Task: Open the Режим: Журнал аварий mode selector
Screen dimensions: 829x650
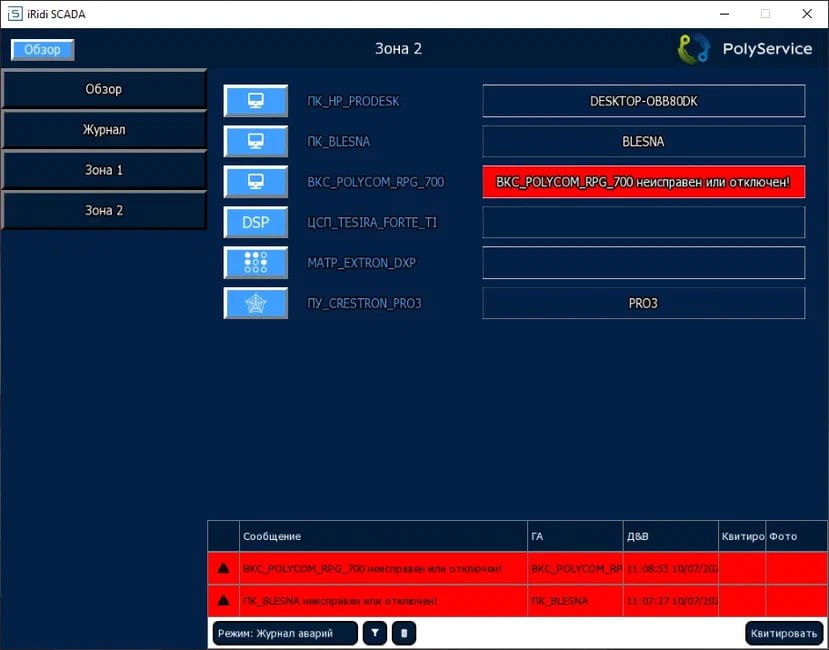Action: (285, 633)
